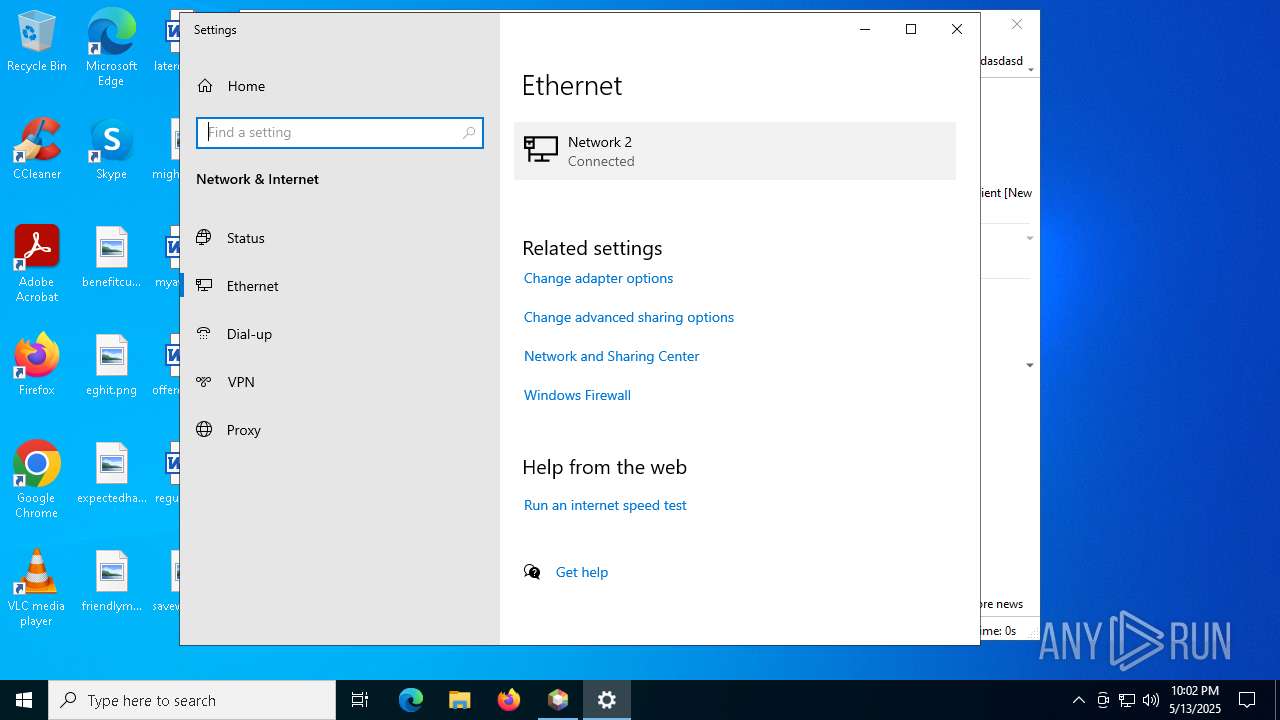Minimize the Settings window
The image size is (1280, 720).
(x=865, y=29)
